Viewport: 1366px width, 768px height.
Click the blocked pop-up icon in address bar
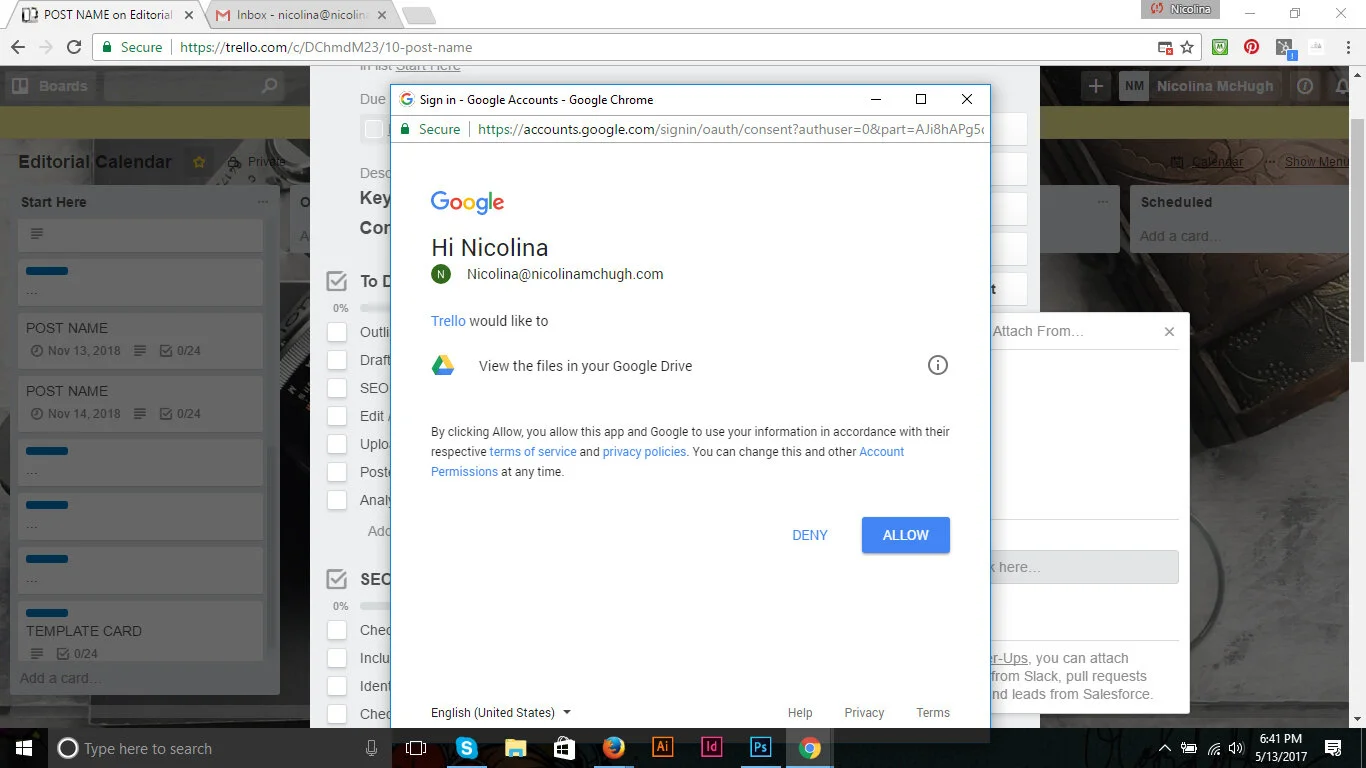click(x=1165, y=47)
